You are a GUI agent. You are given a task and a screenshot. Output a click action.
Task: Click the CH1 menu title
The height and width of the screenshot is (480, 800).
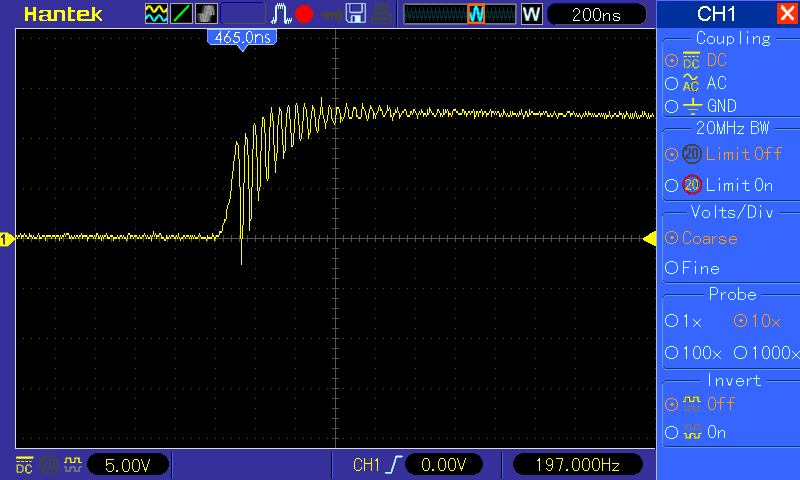point(716,14)
